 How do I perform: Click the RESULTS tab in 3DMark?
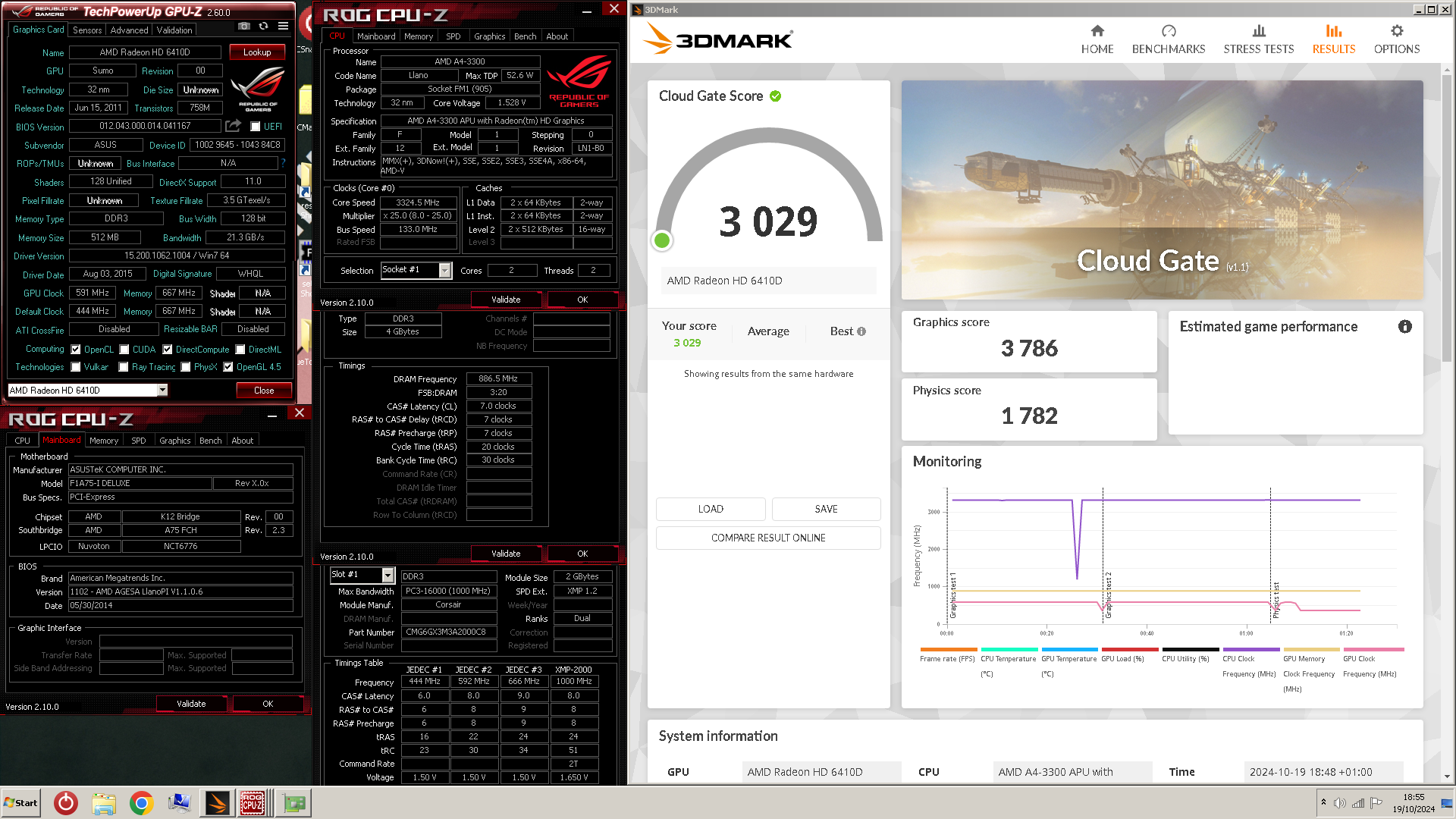1333,39
